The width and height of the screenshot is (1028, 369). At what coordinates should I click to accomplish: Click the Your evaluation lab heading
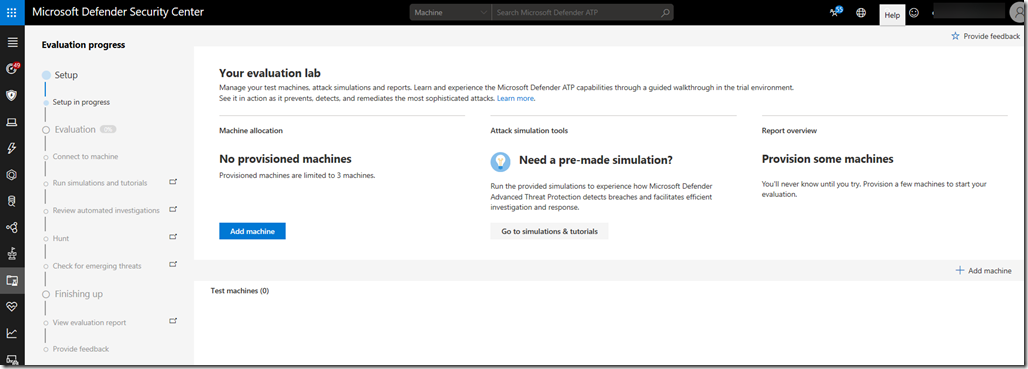coord(269,73)
